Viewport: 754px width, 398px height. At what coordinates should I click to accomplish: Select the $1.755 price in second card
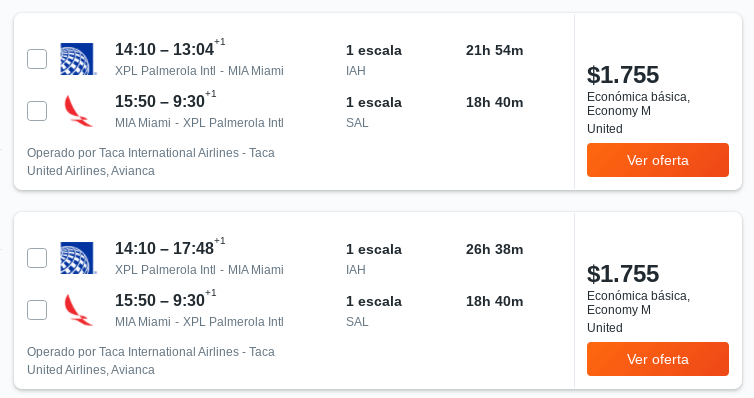623,274
